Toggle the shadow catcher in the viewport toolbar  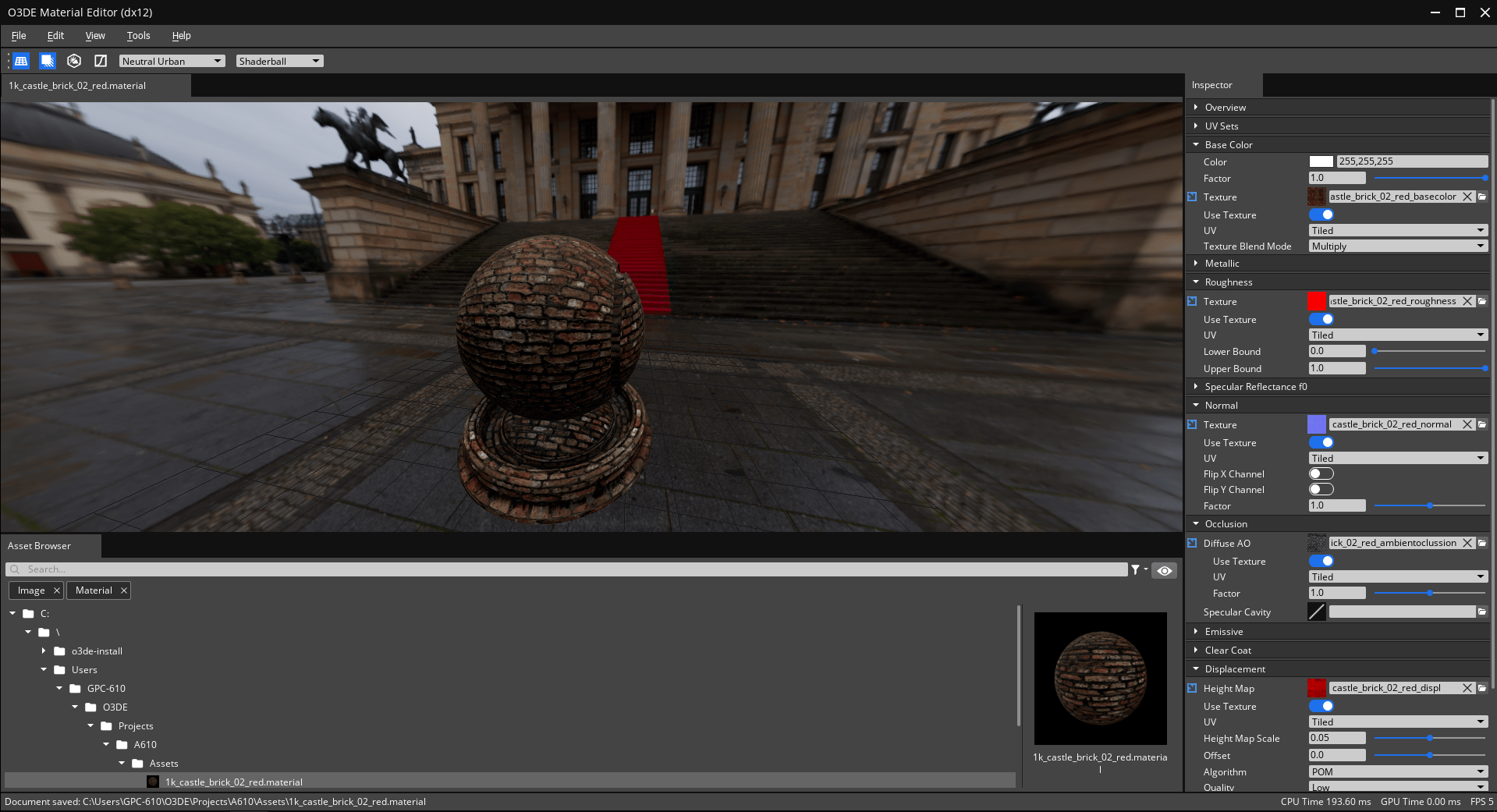(48, 61)
